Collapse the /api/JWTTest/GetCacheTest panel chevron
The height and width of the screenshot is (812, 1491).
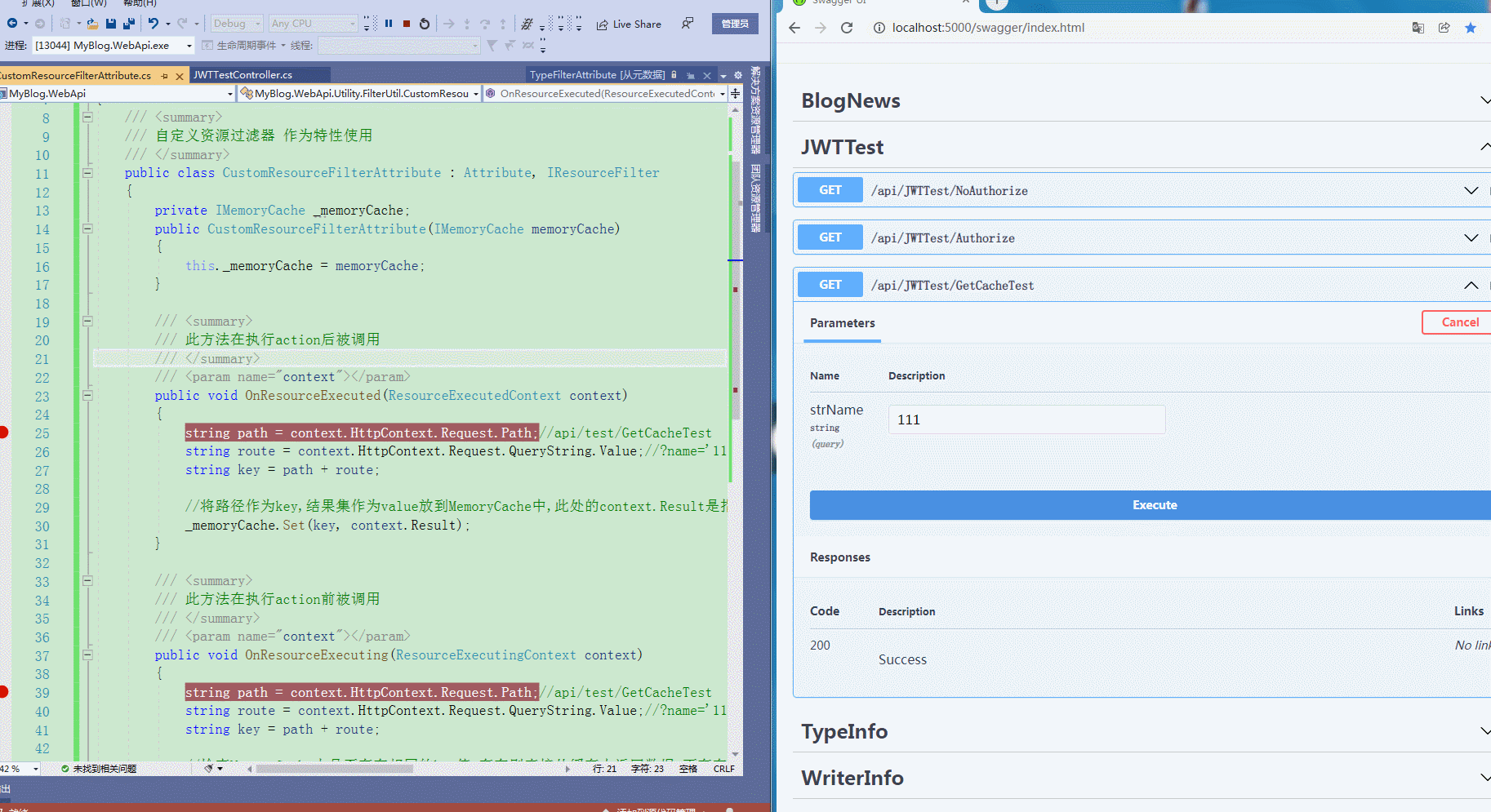click(1471, 285)
